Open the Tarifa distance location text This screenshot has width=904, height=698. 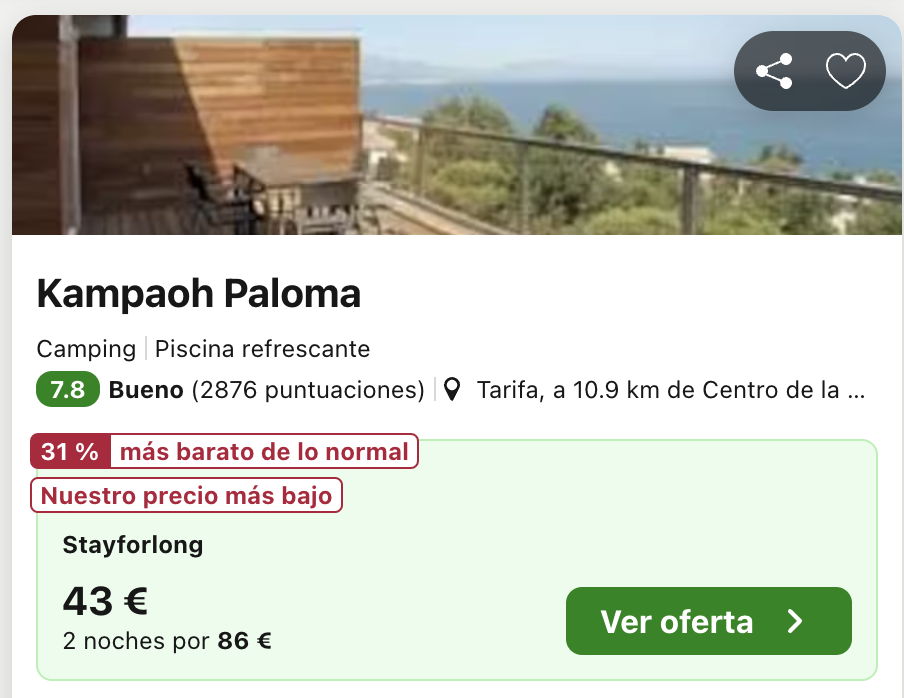tap(671, 390)
